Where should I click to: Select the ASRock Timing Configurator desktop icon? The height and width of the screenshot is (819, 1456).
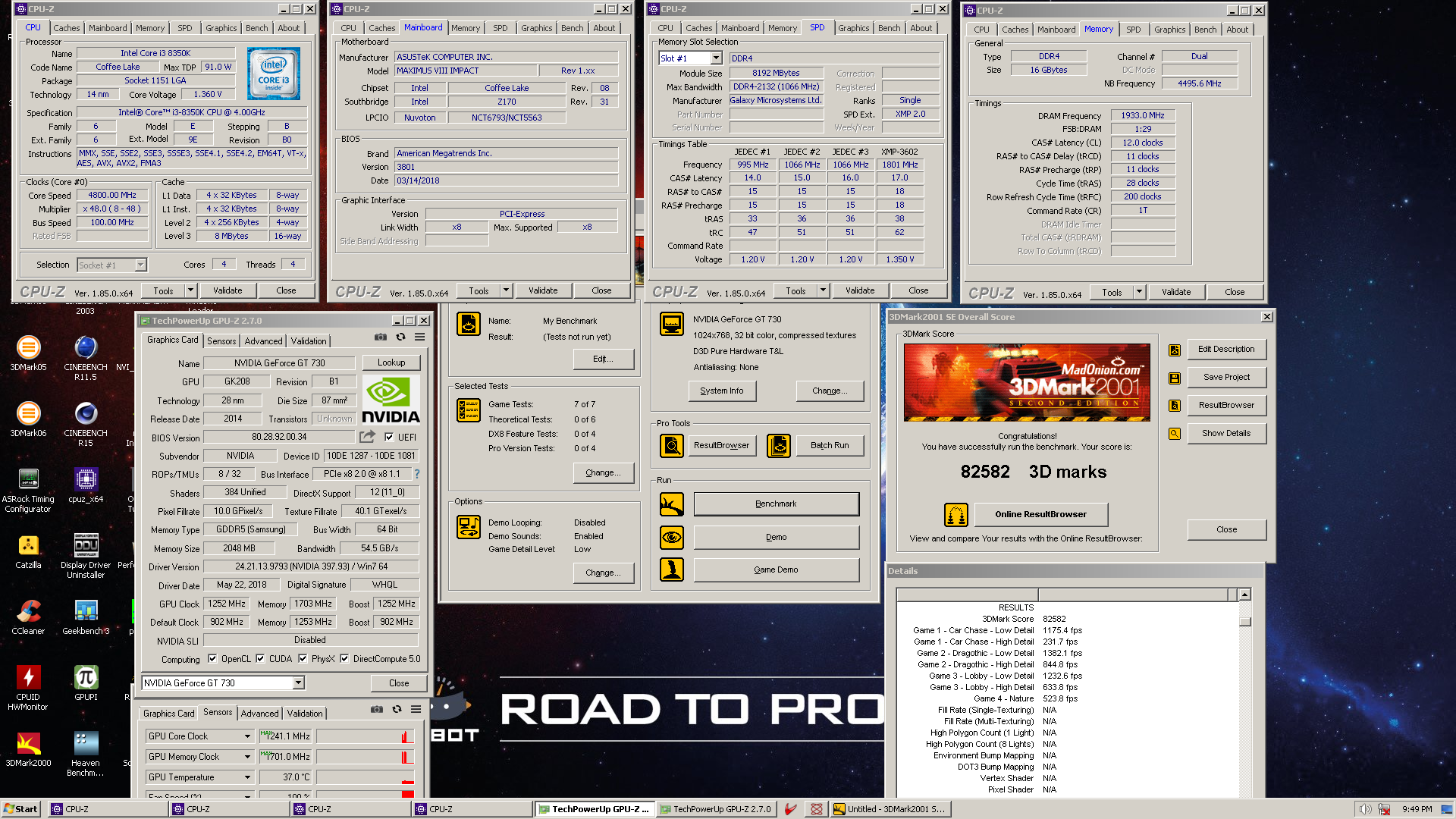pos(29,491)
